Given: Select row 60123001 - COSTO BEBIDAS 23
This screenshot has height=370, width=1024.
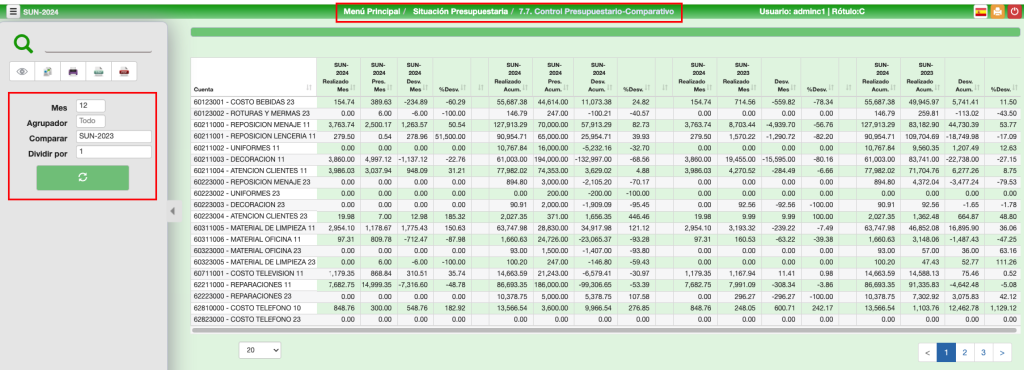Looking at the screenshot, I should [x=604, y=102].
